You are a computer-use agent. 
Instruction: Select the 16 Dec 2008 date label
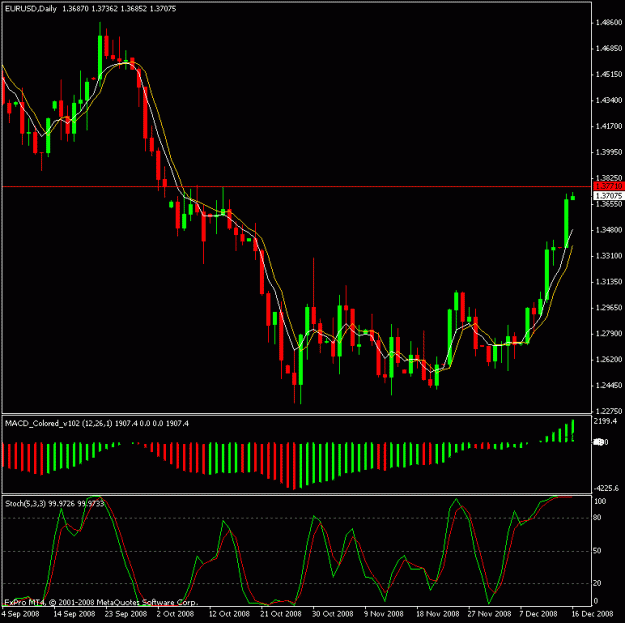click(592, 614)
